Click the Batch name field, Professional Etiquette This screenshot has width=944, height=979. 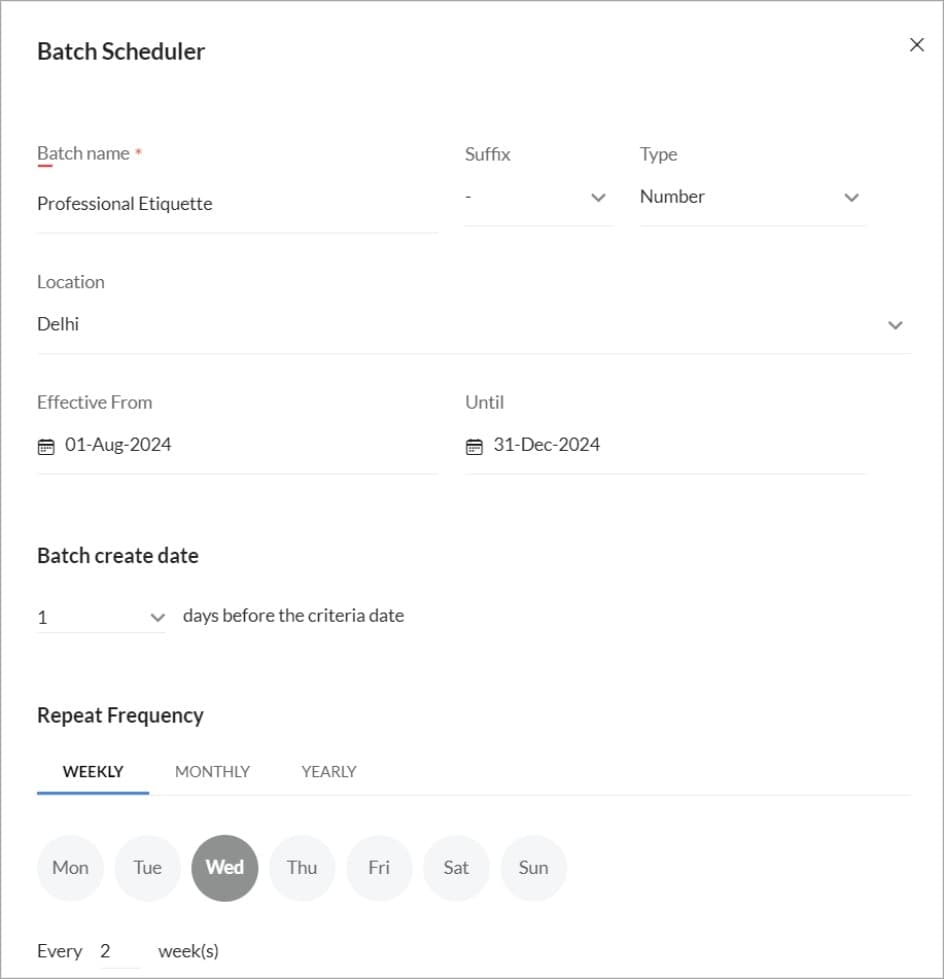(237, 204)
